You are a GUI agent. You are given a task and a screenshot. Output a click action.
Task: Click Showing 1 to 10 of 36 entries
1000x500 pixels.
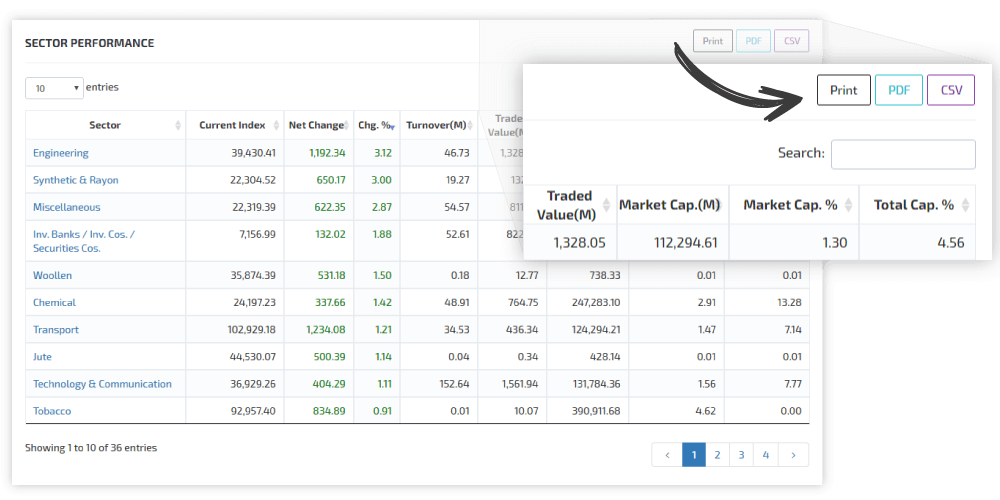(91, 448)
